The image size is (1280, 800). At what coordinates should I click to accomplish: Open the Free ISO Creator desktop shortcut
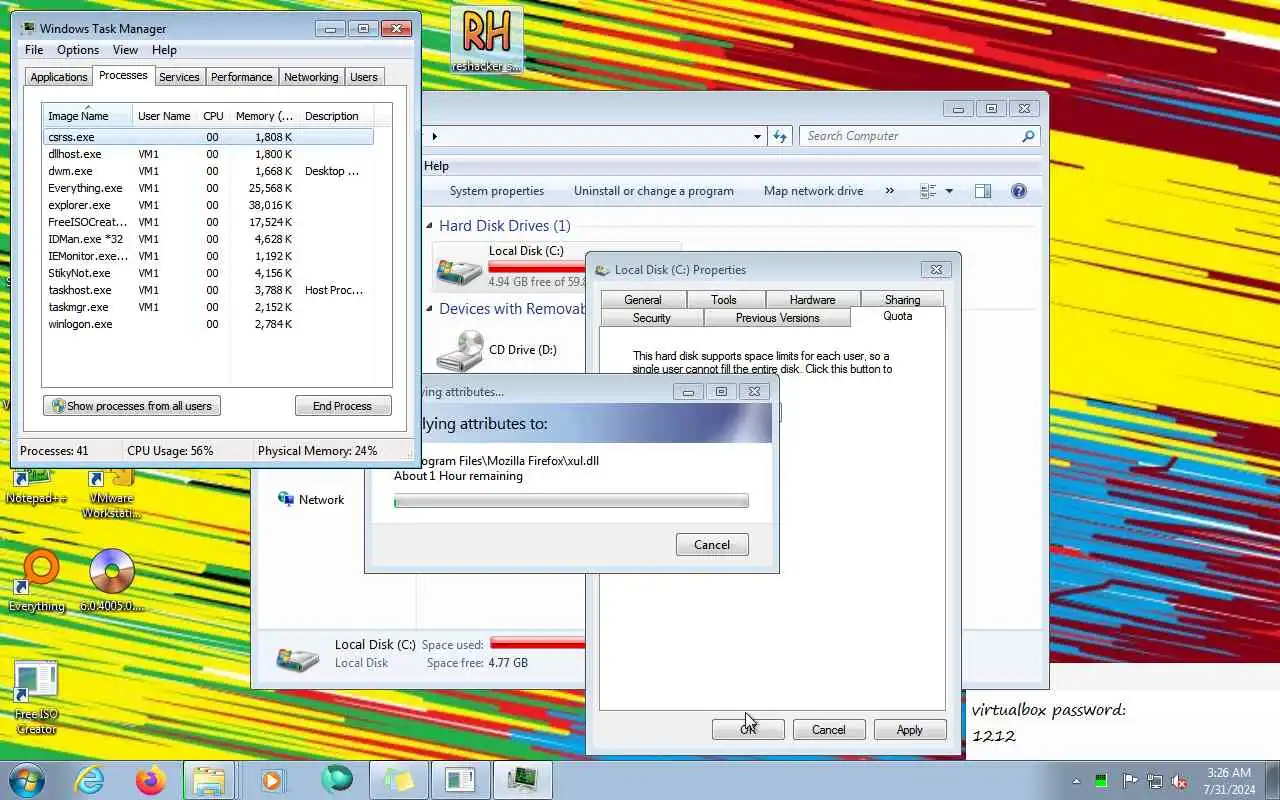[x=36, y=698]
